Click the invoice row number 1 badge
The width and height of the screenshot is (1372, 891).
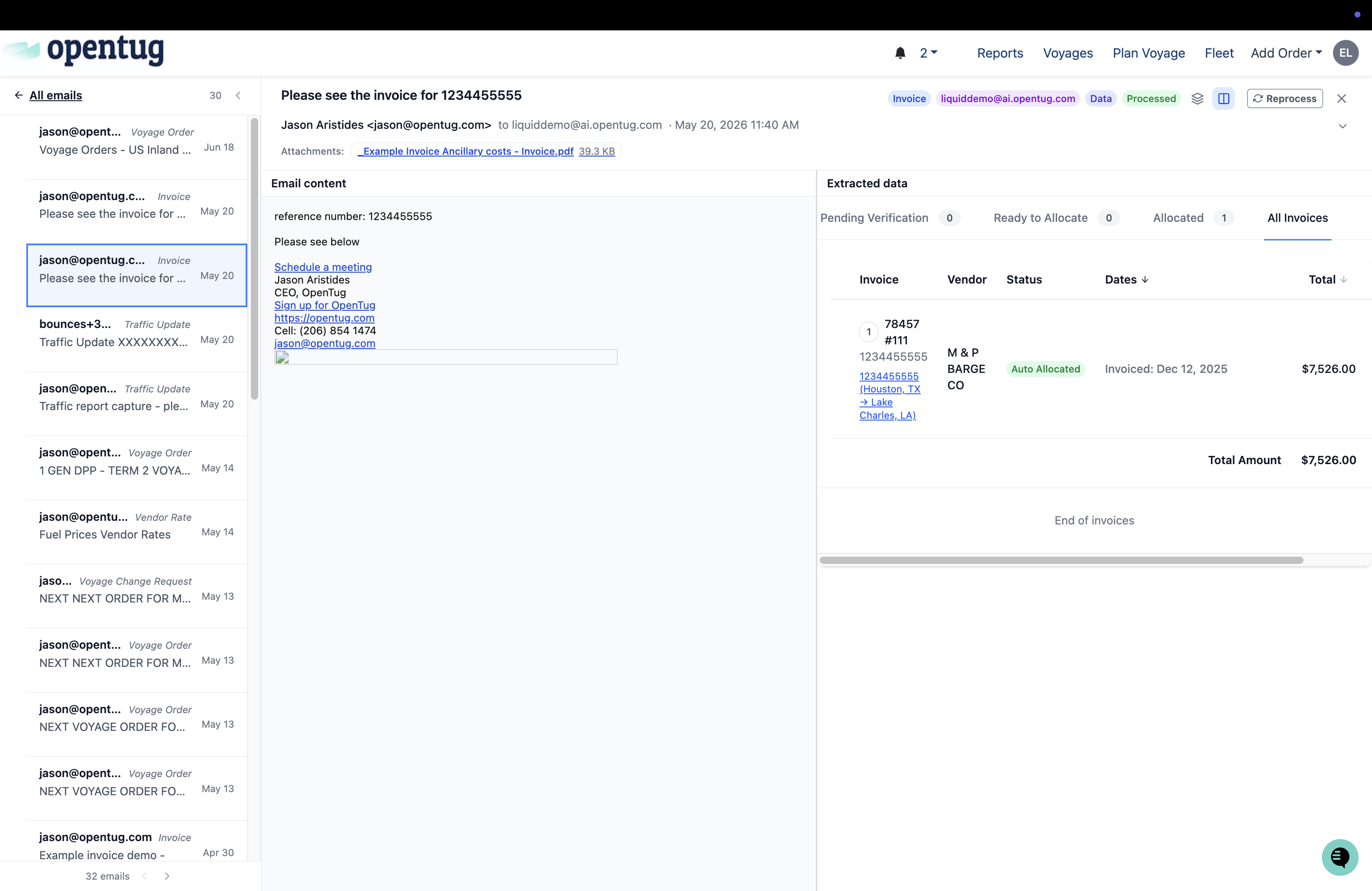[x=868, y=332]
